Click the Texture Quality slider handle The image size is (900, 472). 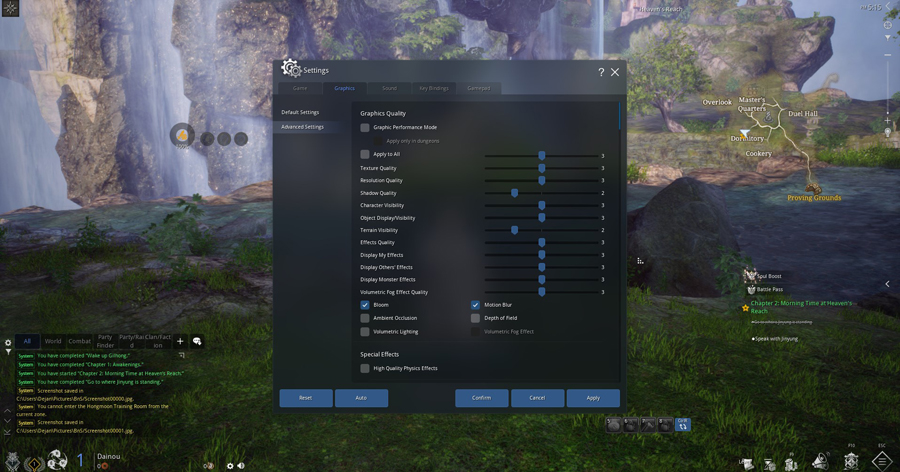pos(541,168)
